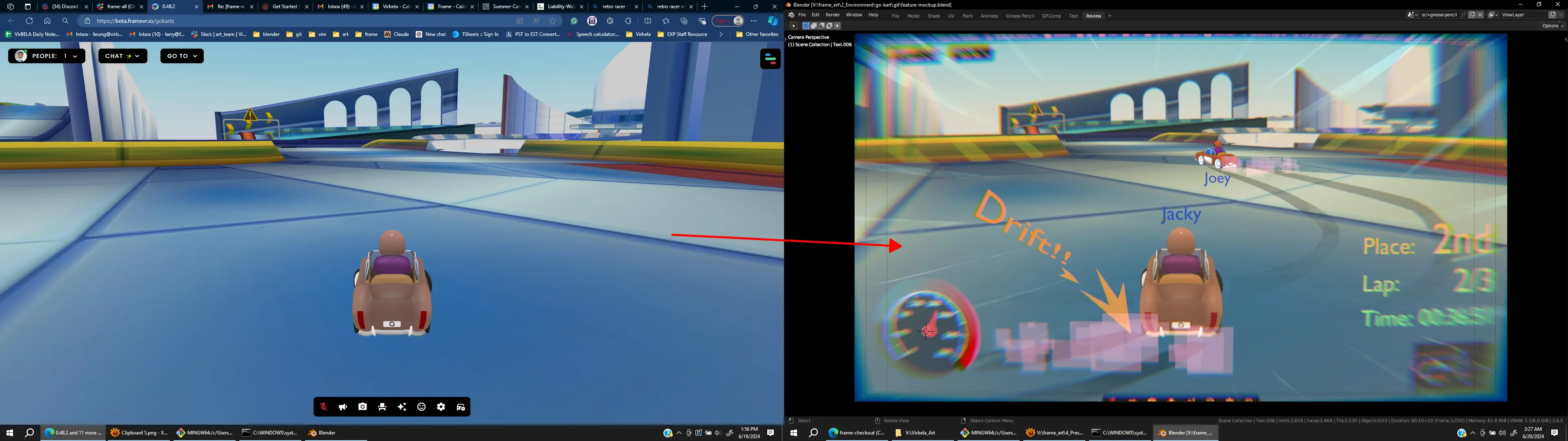Viewport: 1568px width, 441px height.
Task: Open the sparkles effects icon
Action: [x=402, y=407]
